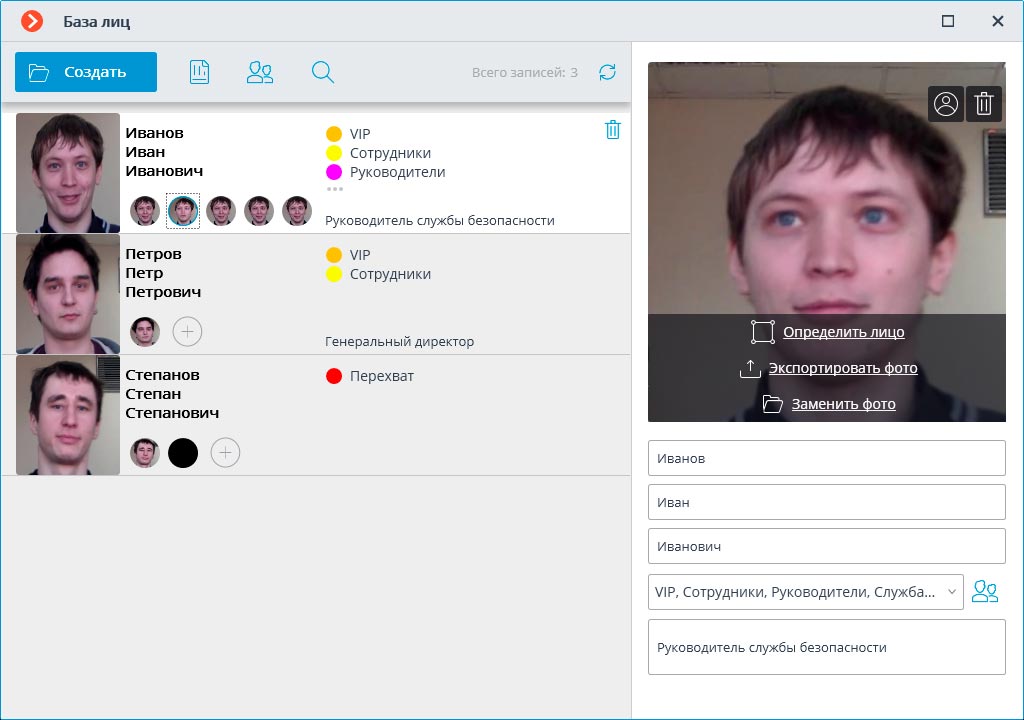
Task: Click Экспортировать фото link
Action: pos(842,368)
